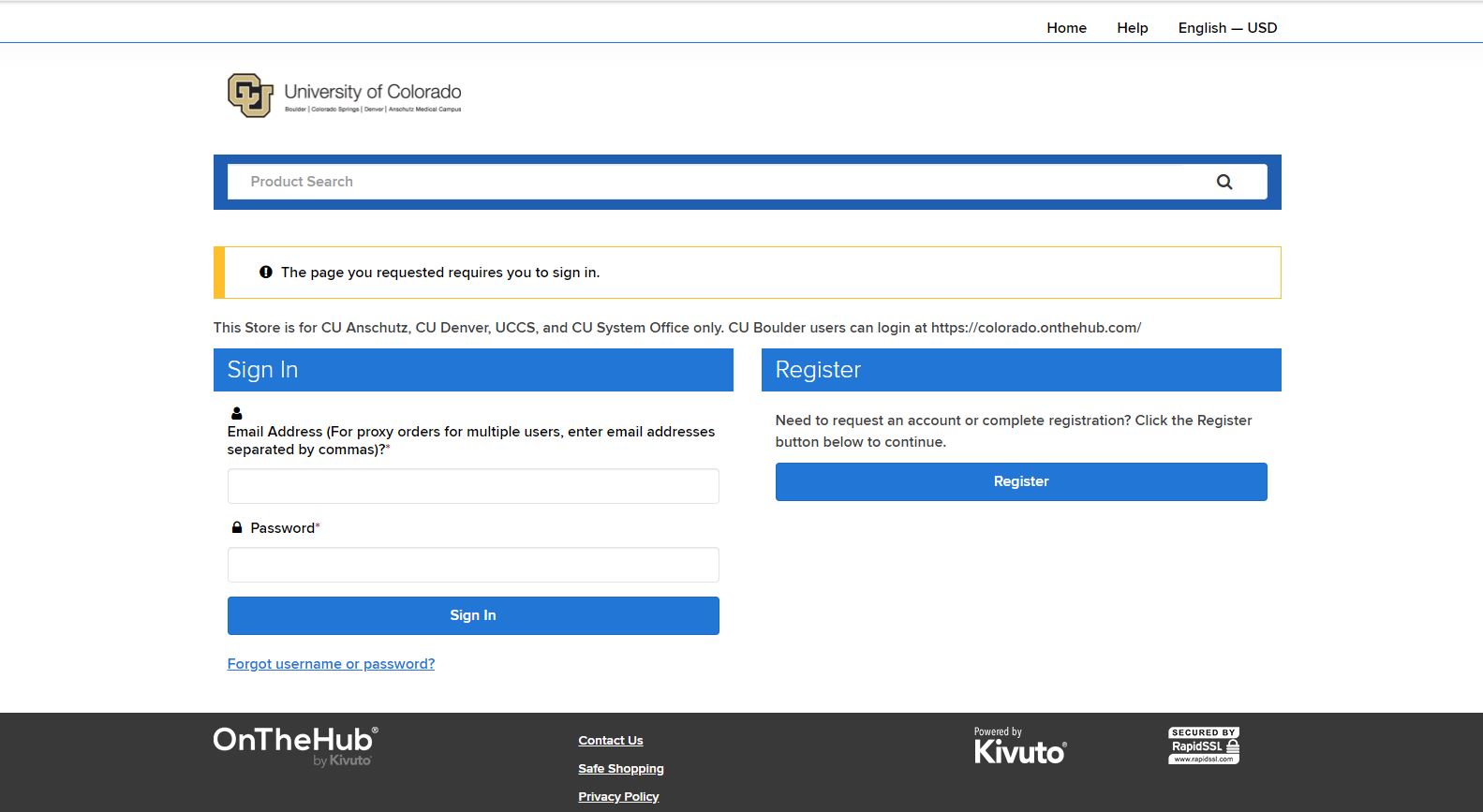Viewport: 1483px width, 812px height.
Task: Click the lock icon beside Password
Action: coord(237,528)
